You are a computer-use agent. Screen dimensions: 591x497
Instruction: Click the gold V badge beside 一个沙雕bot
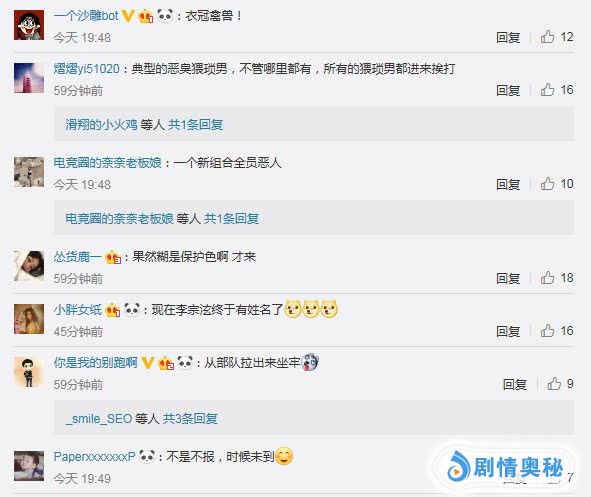pos(128,16)
